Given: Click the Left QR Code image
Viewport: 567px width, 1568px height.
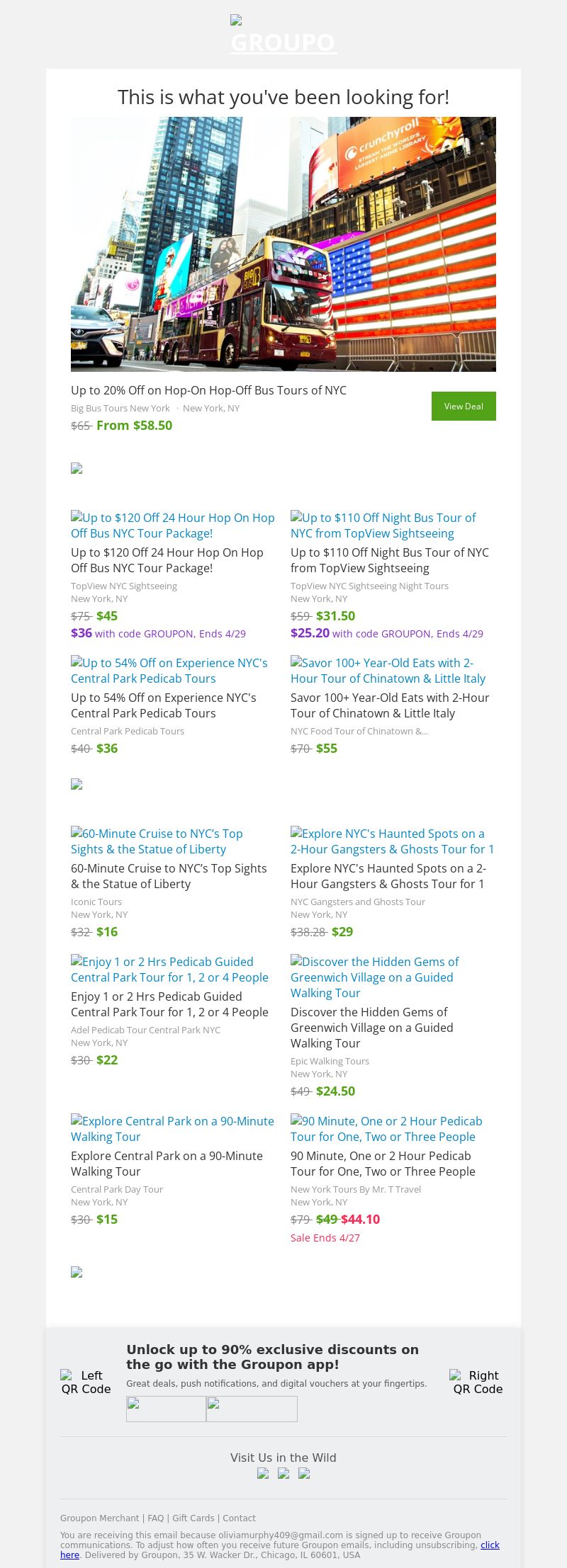Looking at the screenshot, I should click(x=86, y=1382).
